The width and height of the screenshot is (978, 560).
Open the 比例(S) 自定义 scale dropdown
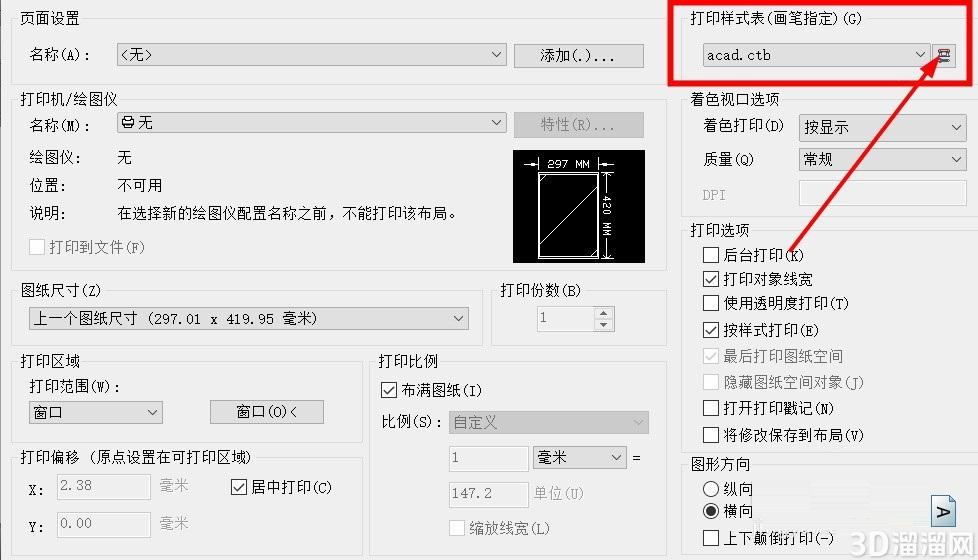[549, 422]
